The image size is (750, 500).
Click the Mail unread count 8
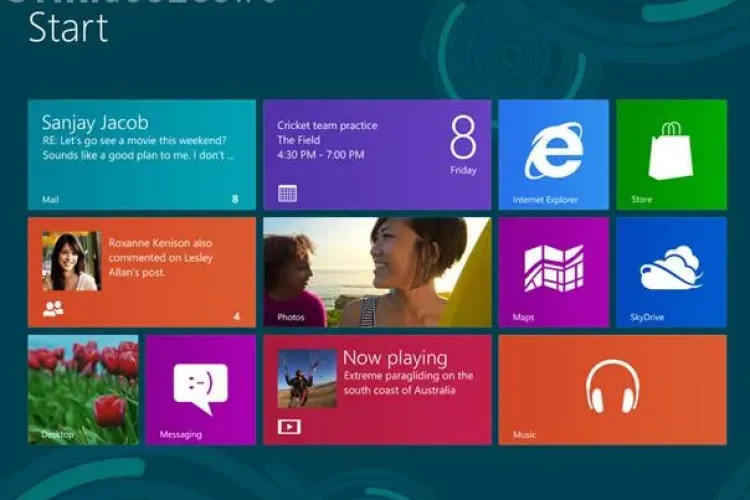click(x=235, y=199)
